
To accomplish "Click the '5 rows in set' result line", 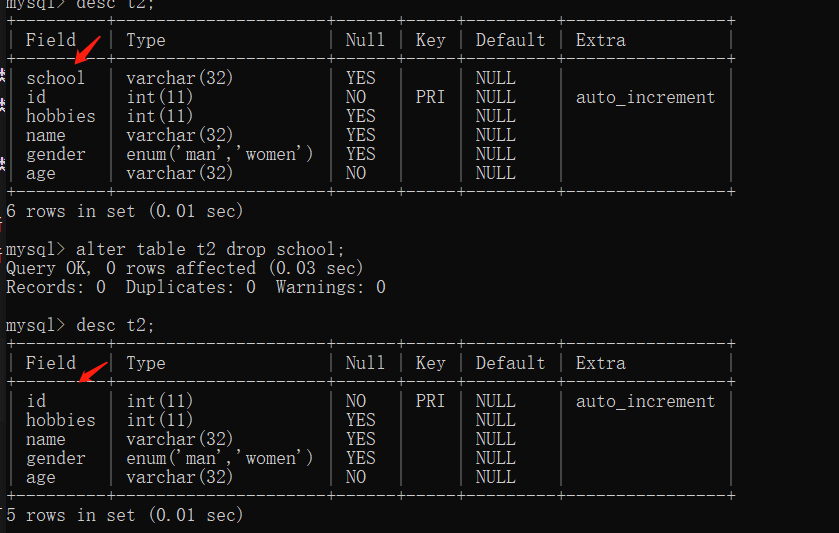I will [124, 515].
